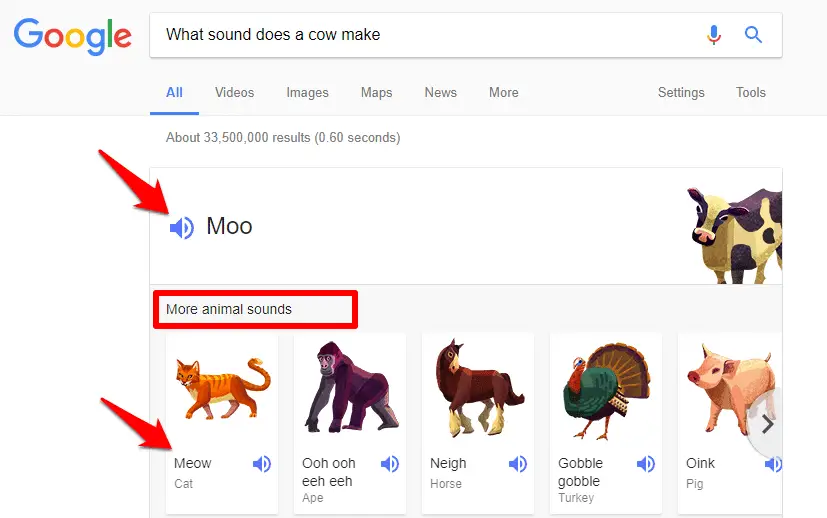Play the horse Neigh sound
The height and width of the screenshot is (518, 827).
(x=518, y=464)
